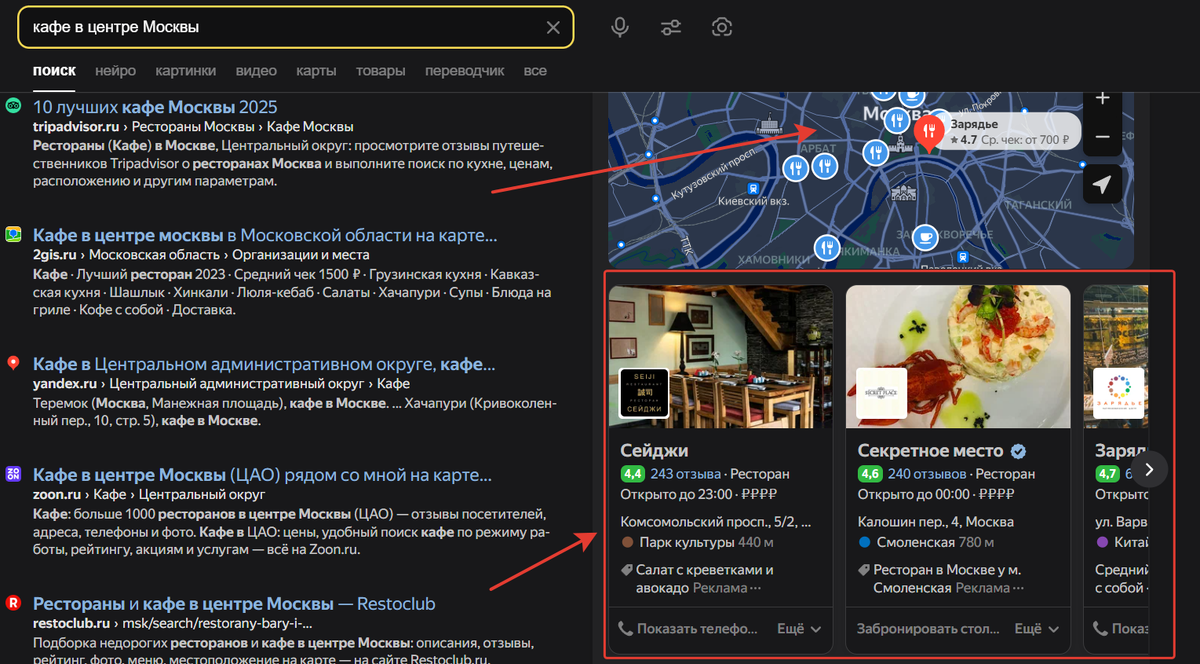Click the red Зарядье map pin

[x=928, y=131]
